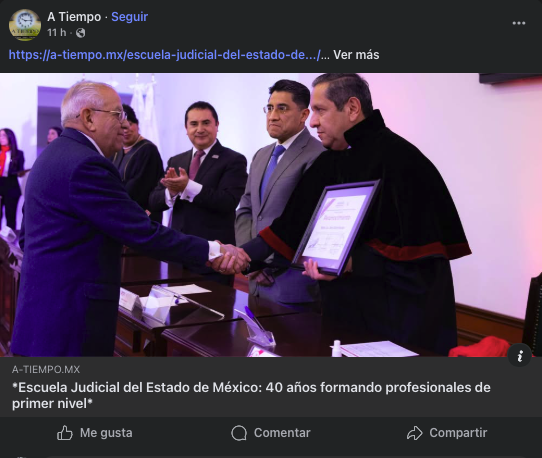542x458 pixels.
Task: Click the framed certificate in photo
Action: click(336, 227)
